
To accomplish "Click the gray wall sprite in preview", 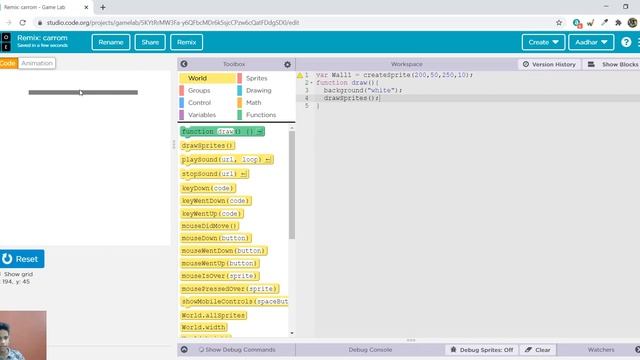I will tap(83, 93).
